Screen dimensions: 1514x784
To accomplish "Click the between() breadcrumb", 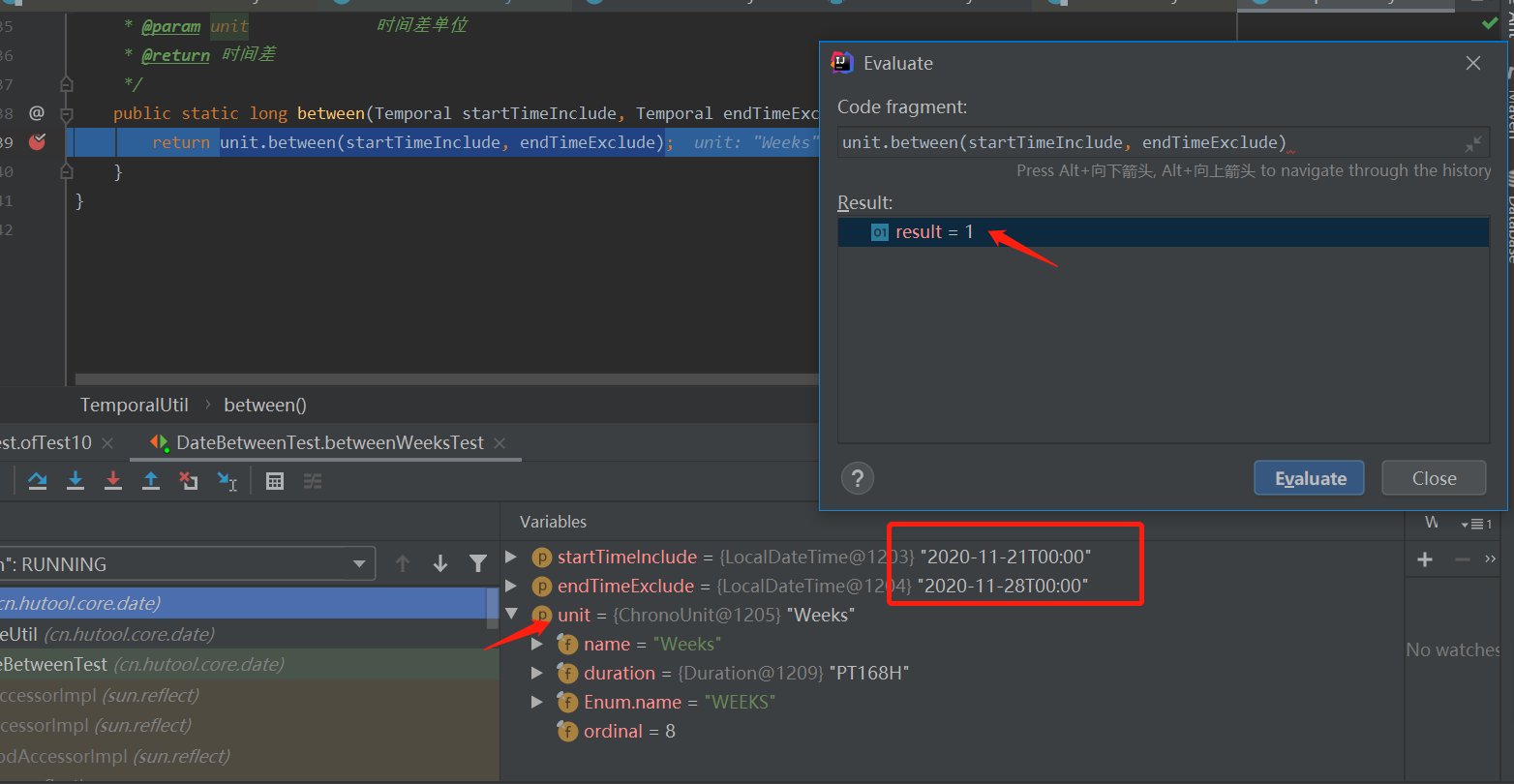I will pos(264,405).
